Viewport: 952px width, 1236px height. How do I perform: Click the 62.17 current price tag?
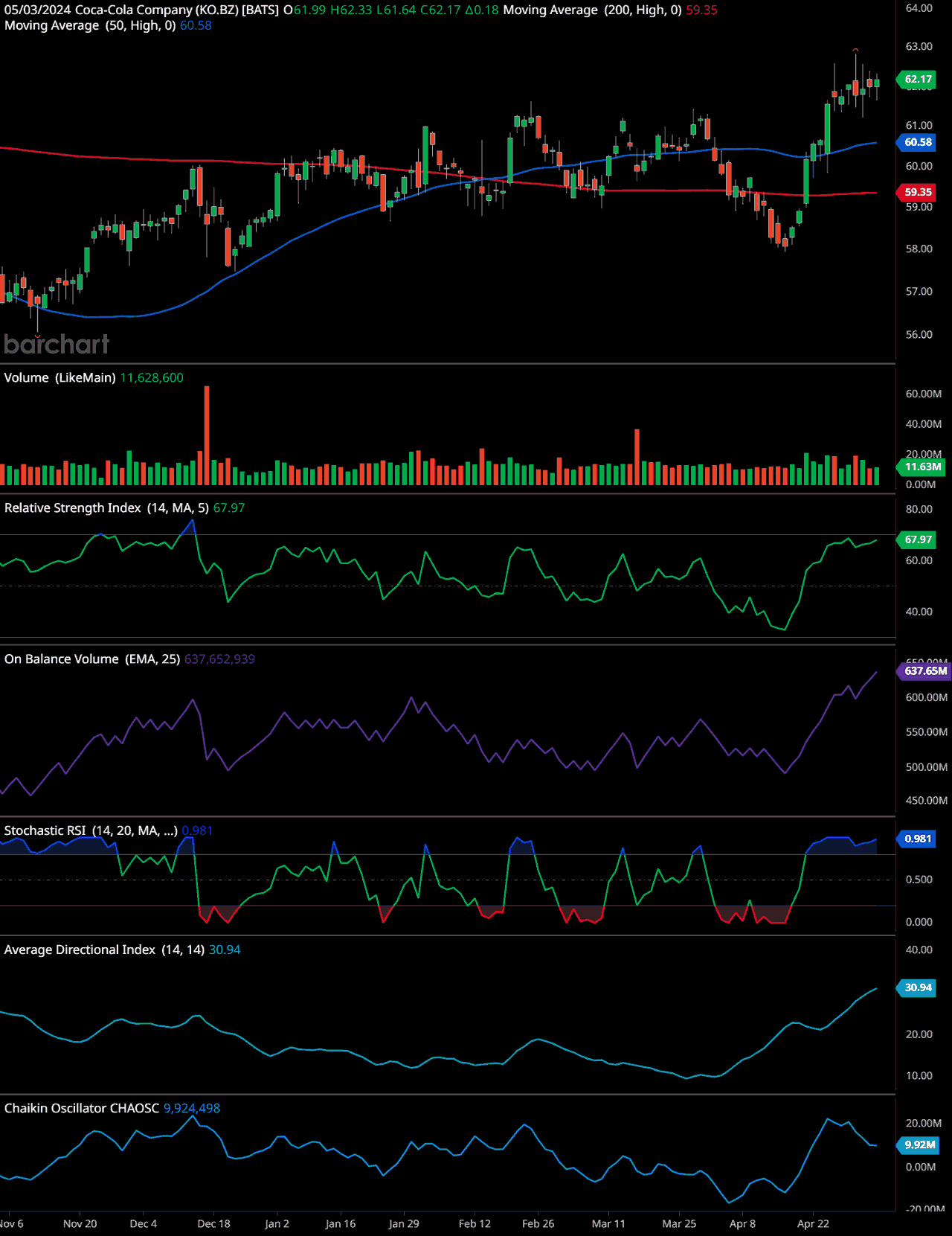(x=918, y=79)
